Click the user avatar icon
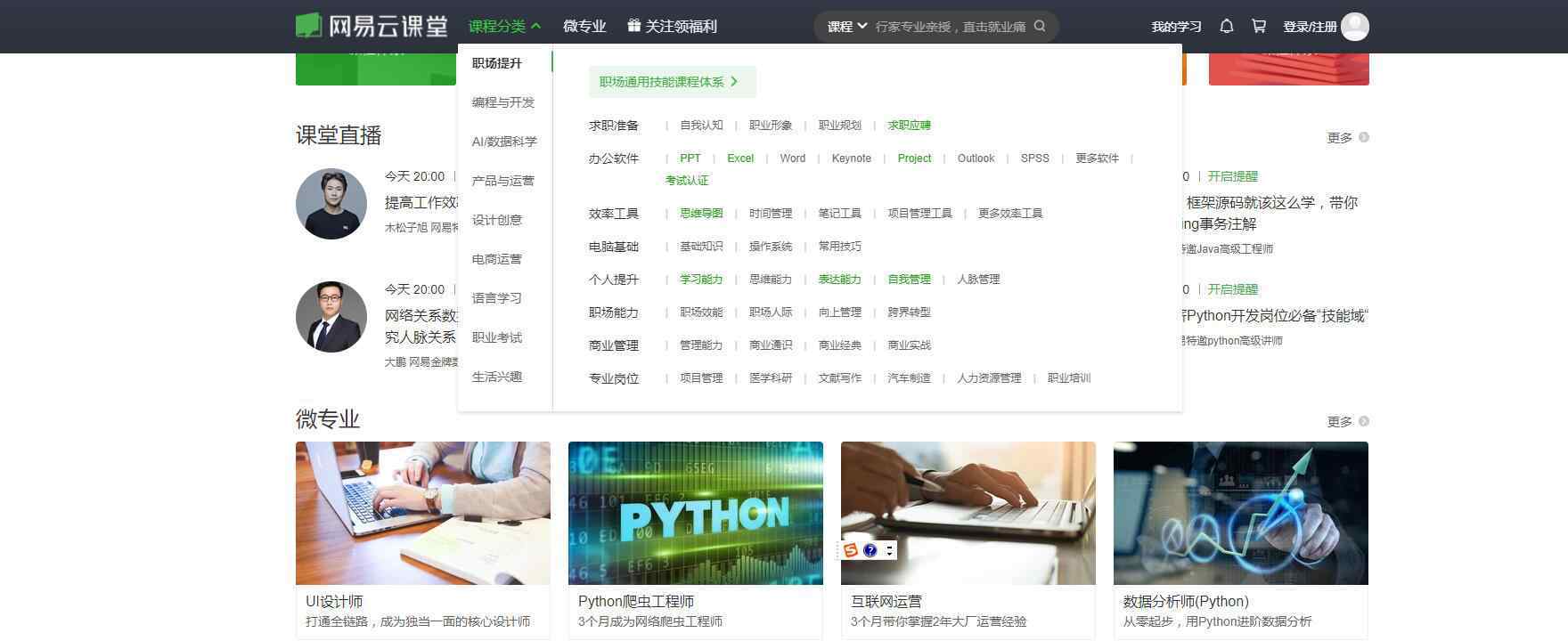The height and width of the screenshot is (641, 1568). pos(1354,27)
